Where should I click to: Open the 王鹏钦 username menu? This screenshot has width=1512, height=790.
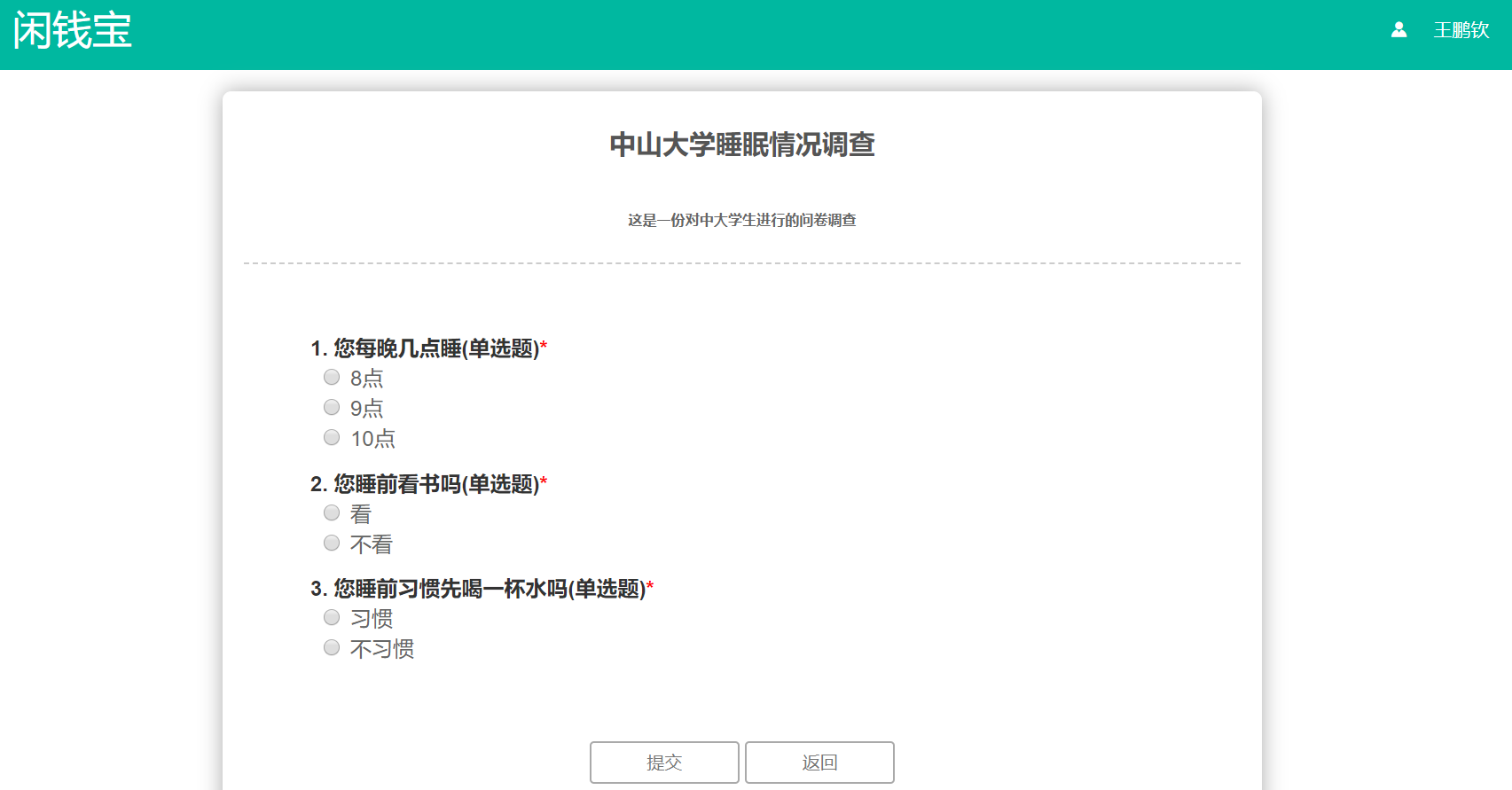click(x=1461, y=30)
